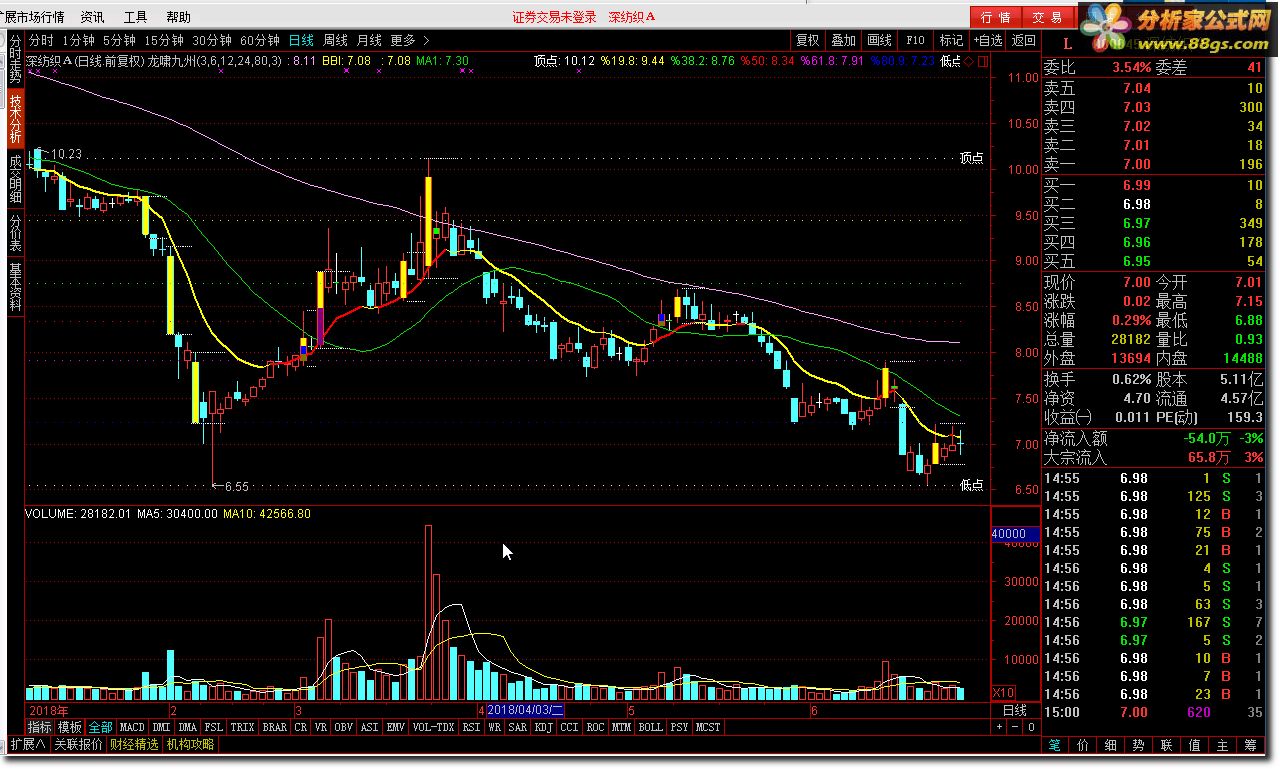The height and width of the screenshot is (769, 1280).
Task: Select the 全部 indicator category
Action: (x=100, y=727)
